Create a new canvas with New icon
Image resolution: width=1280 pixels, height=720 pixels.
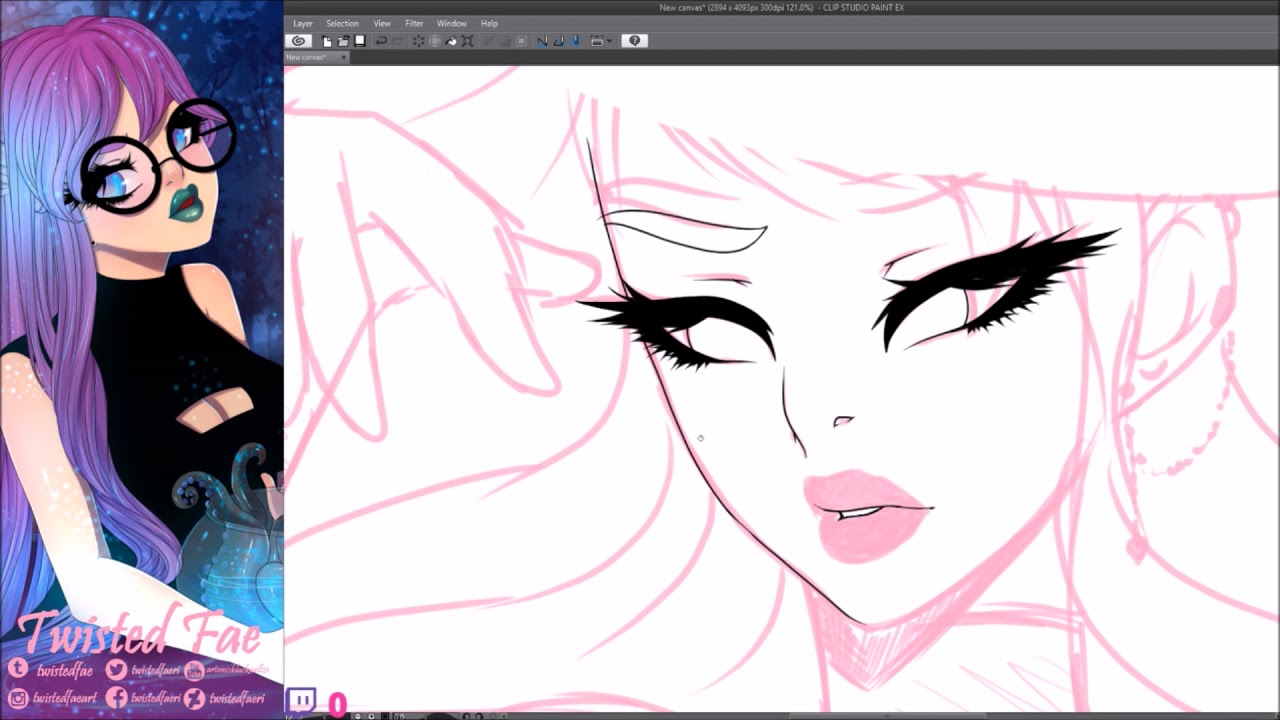tap(327, 41)
